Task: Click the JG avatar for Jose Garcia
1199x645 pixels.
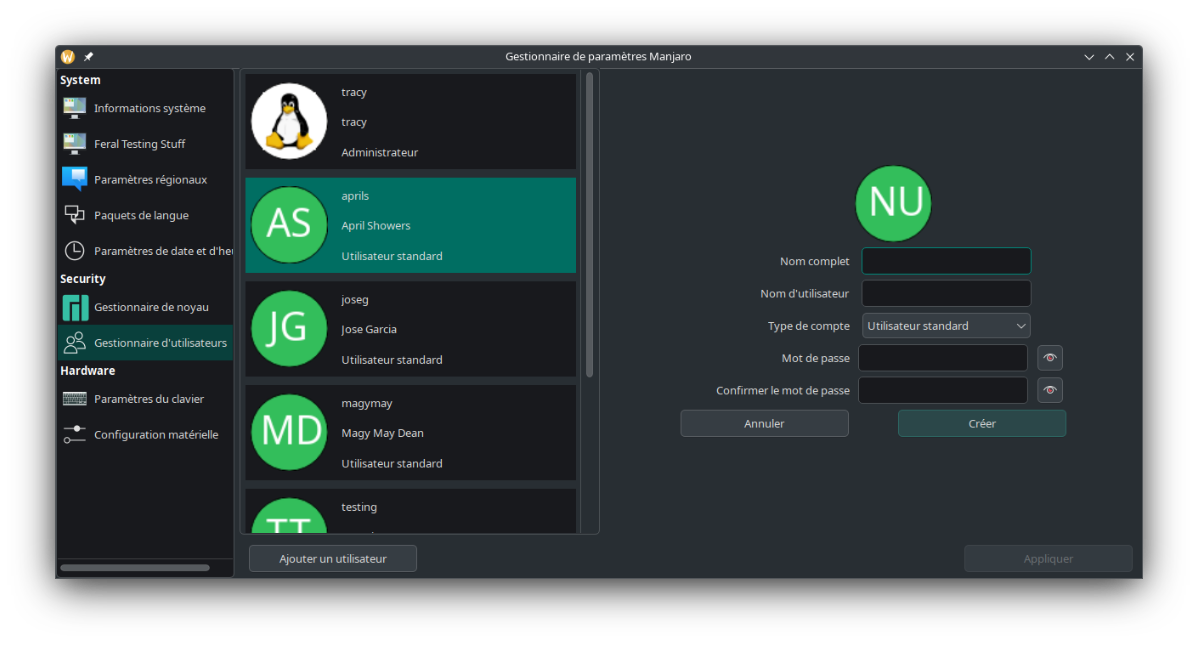Action: (289, 329)
